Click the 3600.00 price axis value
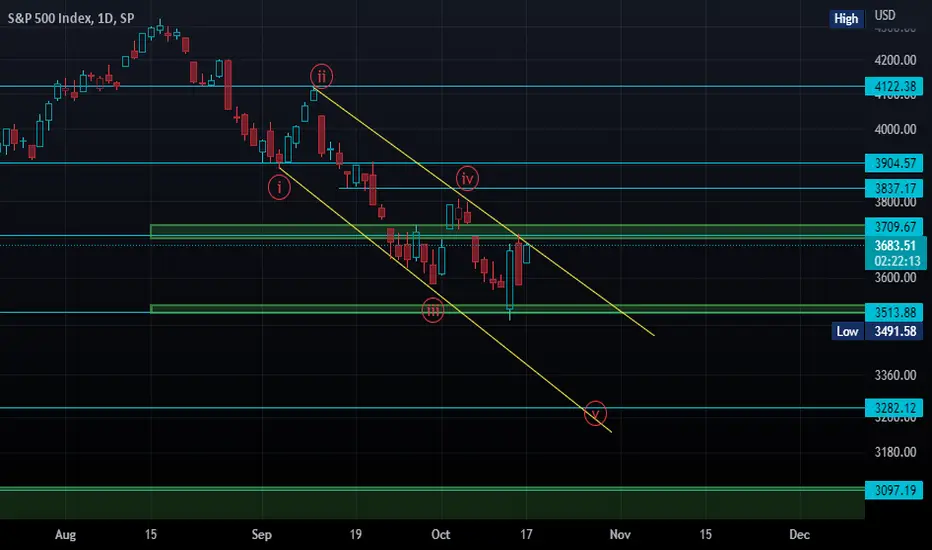The width and height of the screenshot is (932, 550). tap(895, 278)
